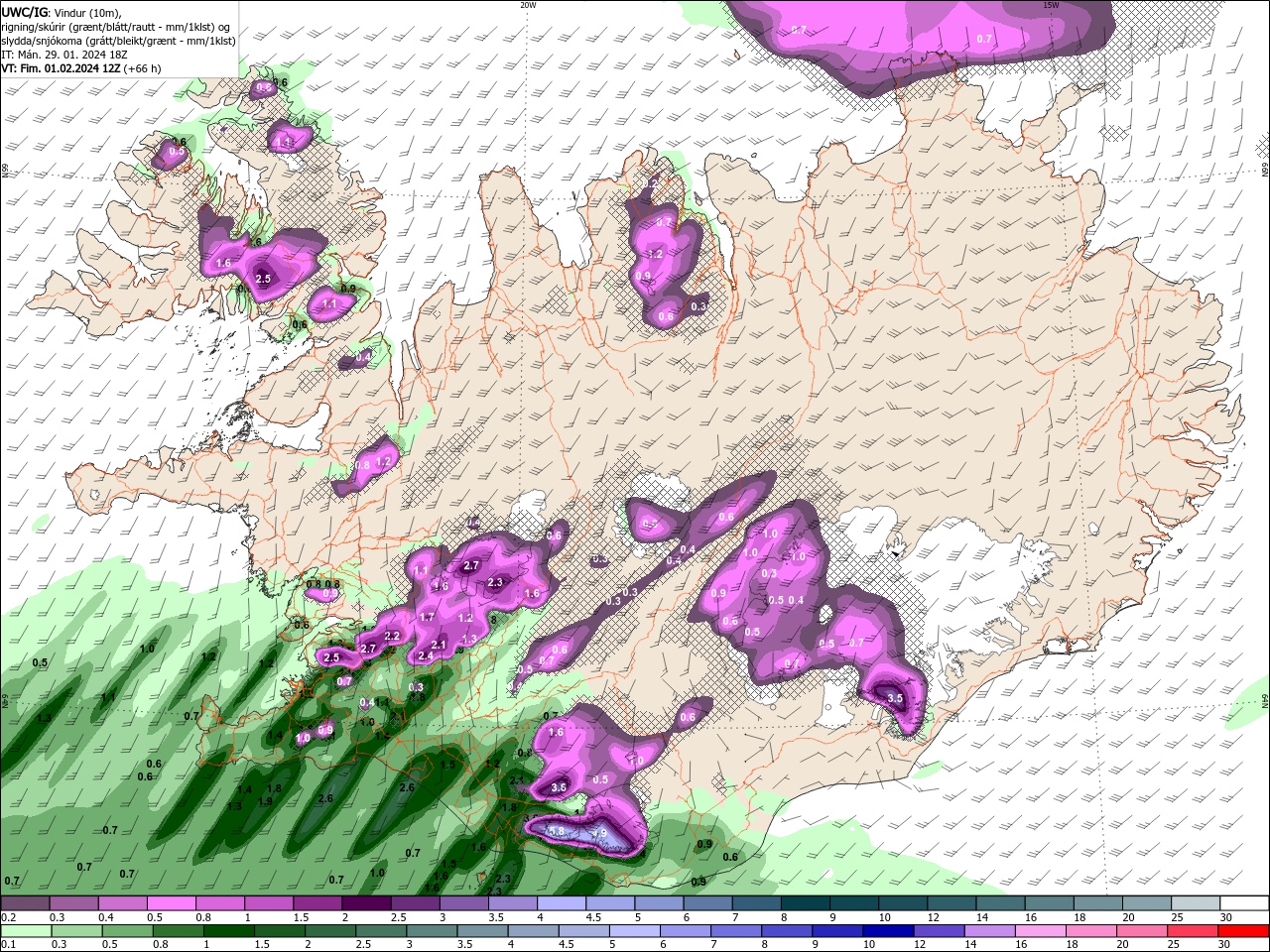The height and width of the screenshot is (952, 1270).
Task: Select the palest green 0.1 swatch in lower legend
Action: pos(26,931)
